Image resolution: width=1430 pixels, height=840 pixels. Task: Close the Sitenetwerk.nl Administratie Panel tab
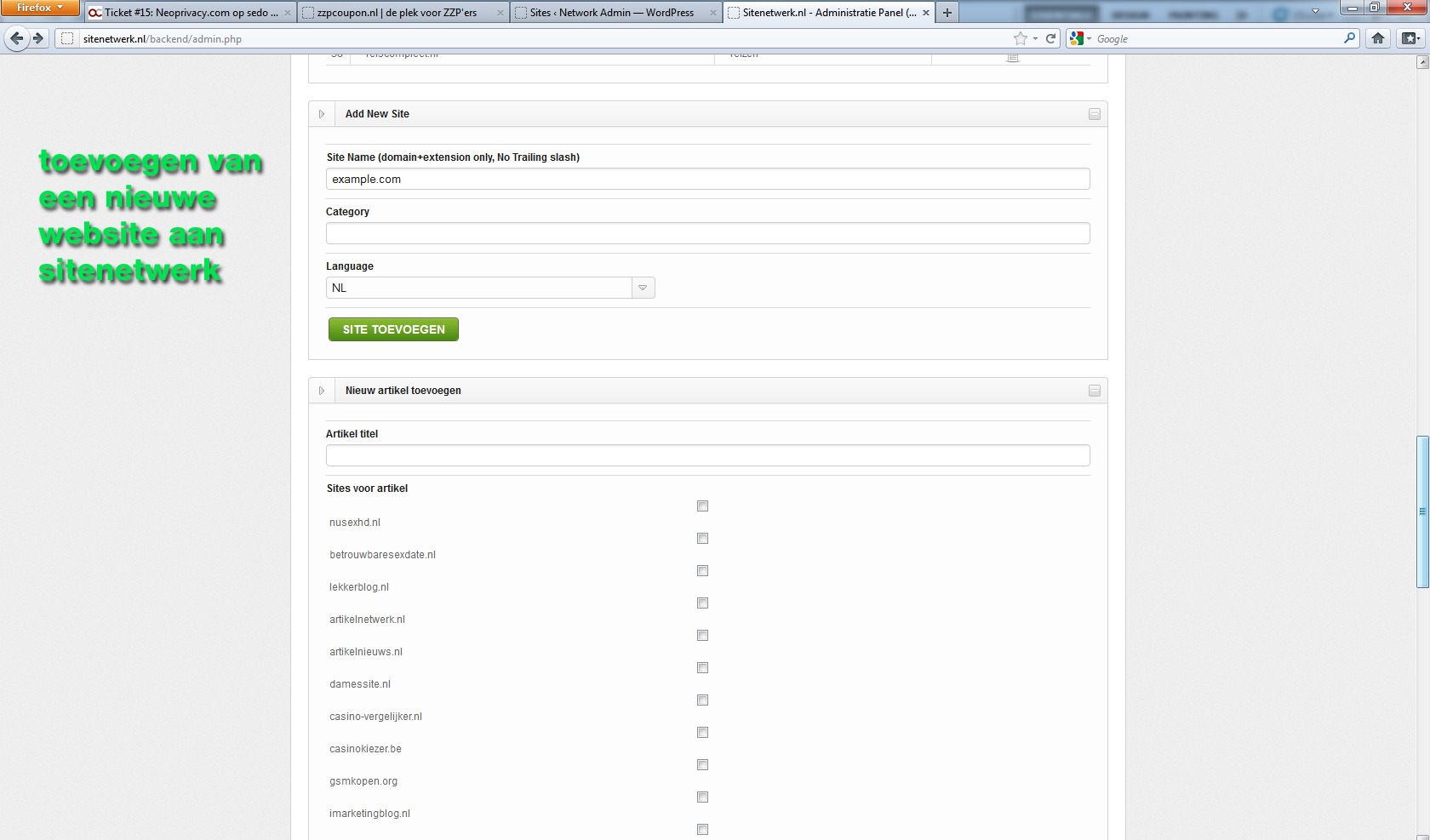pyautogui.click(x=926, y=13)
